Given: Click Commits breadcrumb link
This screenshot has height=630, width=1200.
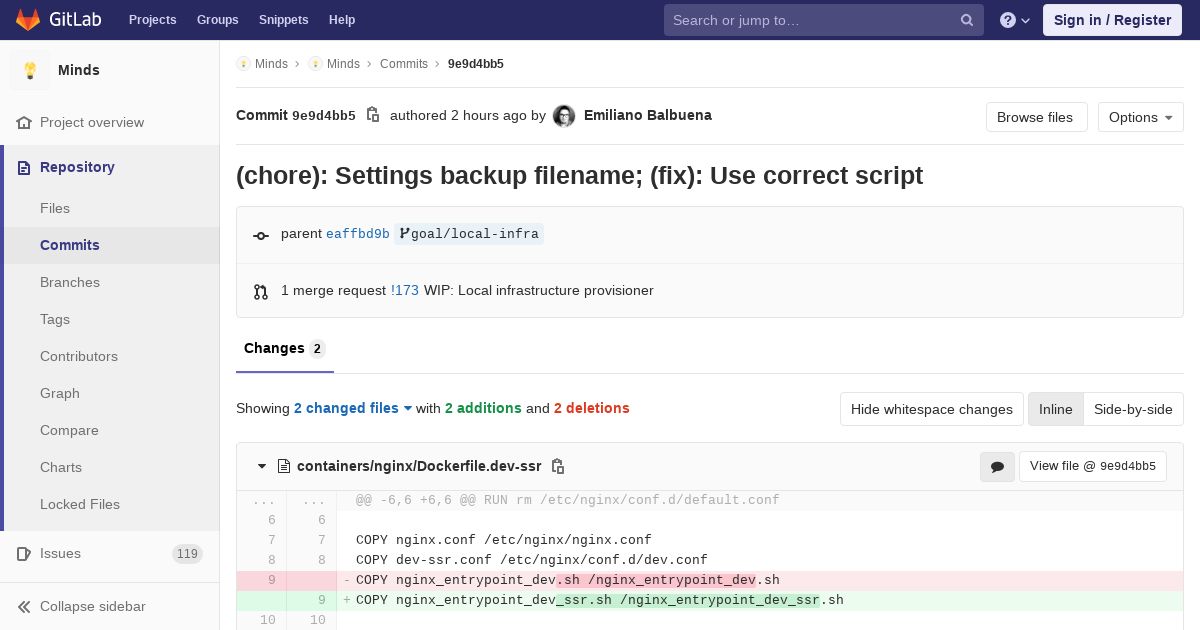Looking at the screenshot, I should click(404, 64).
